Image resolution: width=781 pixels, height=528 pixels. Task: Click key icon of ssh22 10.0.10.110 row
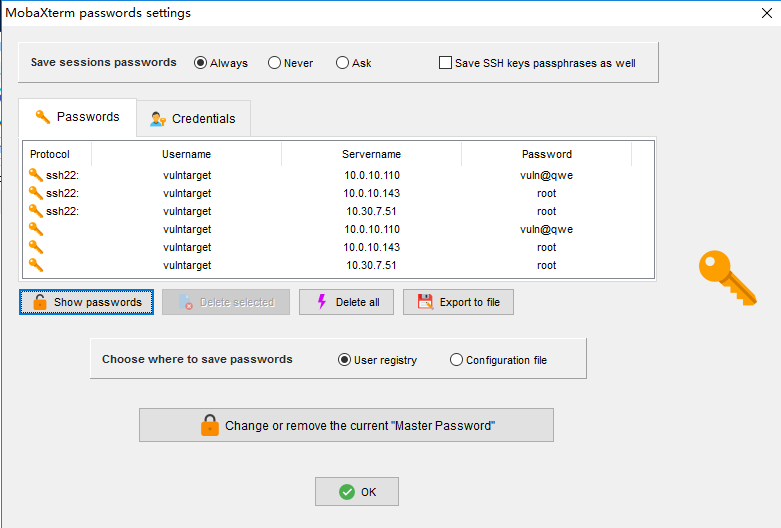point(35,175)
